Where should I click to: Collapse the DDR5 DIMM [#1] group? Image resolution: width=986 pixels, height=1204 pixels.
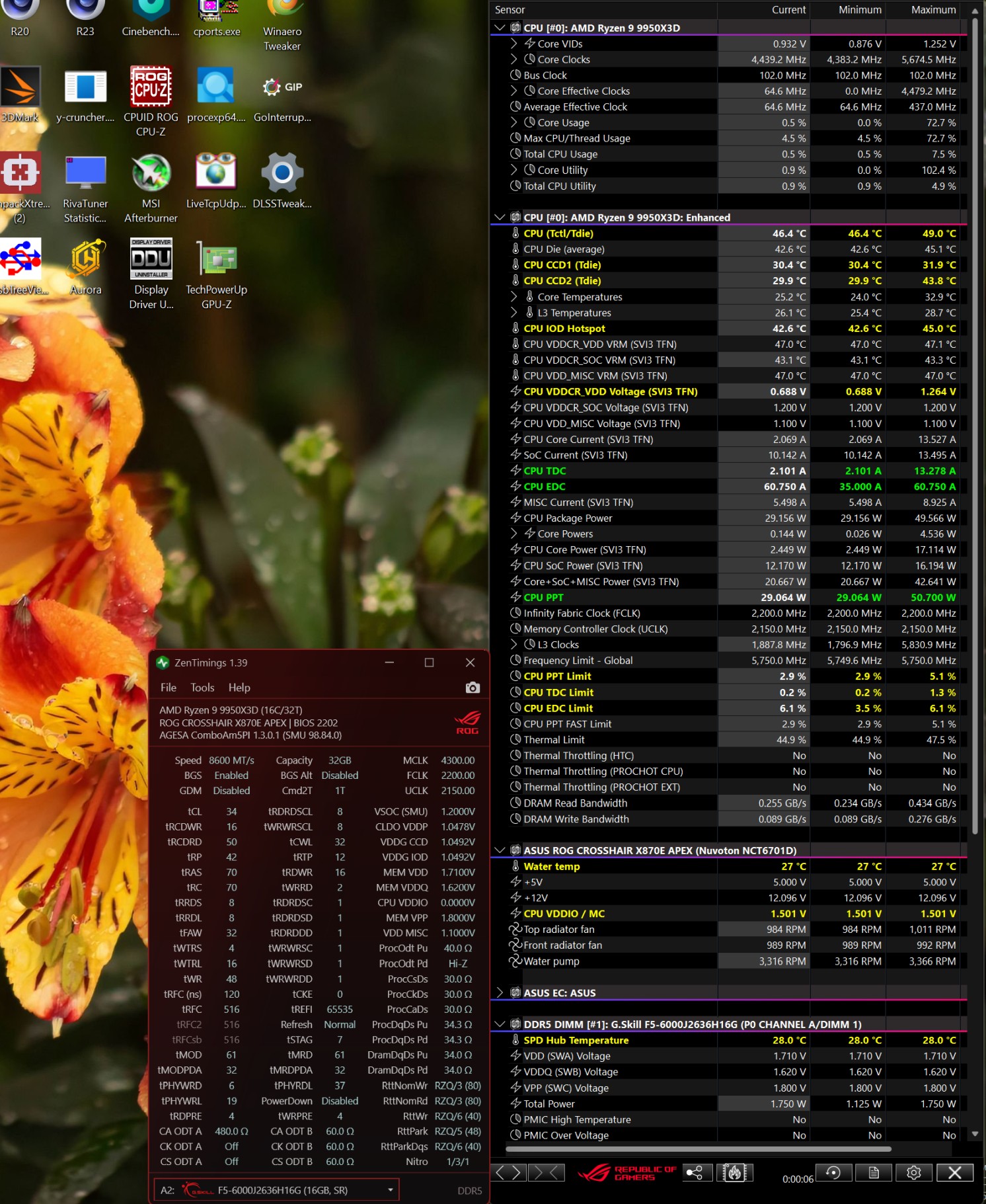click(x=500, y=1024)
